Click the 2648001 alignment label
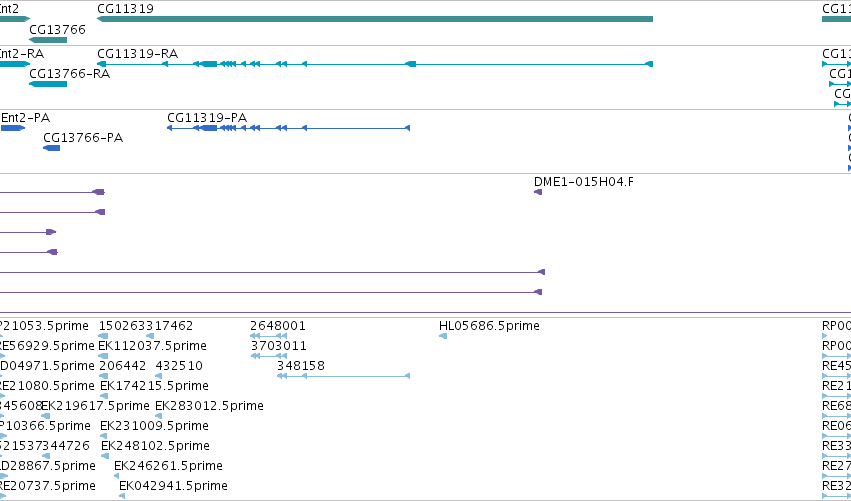 (278, 326)
